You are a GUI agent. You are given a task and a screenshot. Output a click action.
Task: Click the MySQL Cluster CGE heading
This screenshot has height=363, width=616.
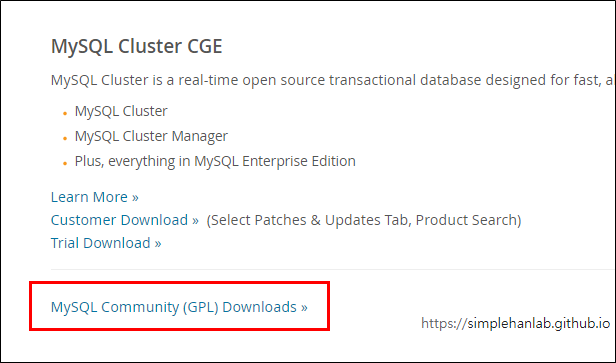[137, 46]
